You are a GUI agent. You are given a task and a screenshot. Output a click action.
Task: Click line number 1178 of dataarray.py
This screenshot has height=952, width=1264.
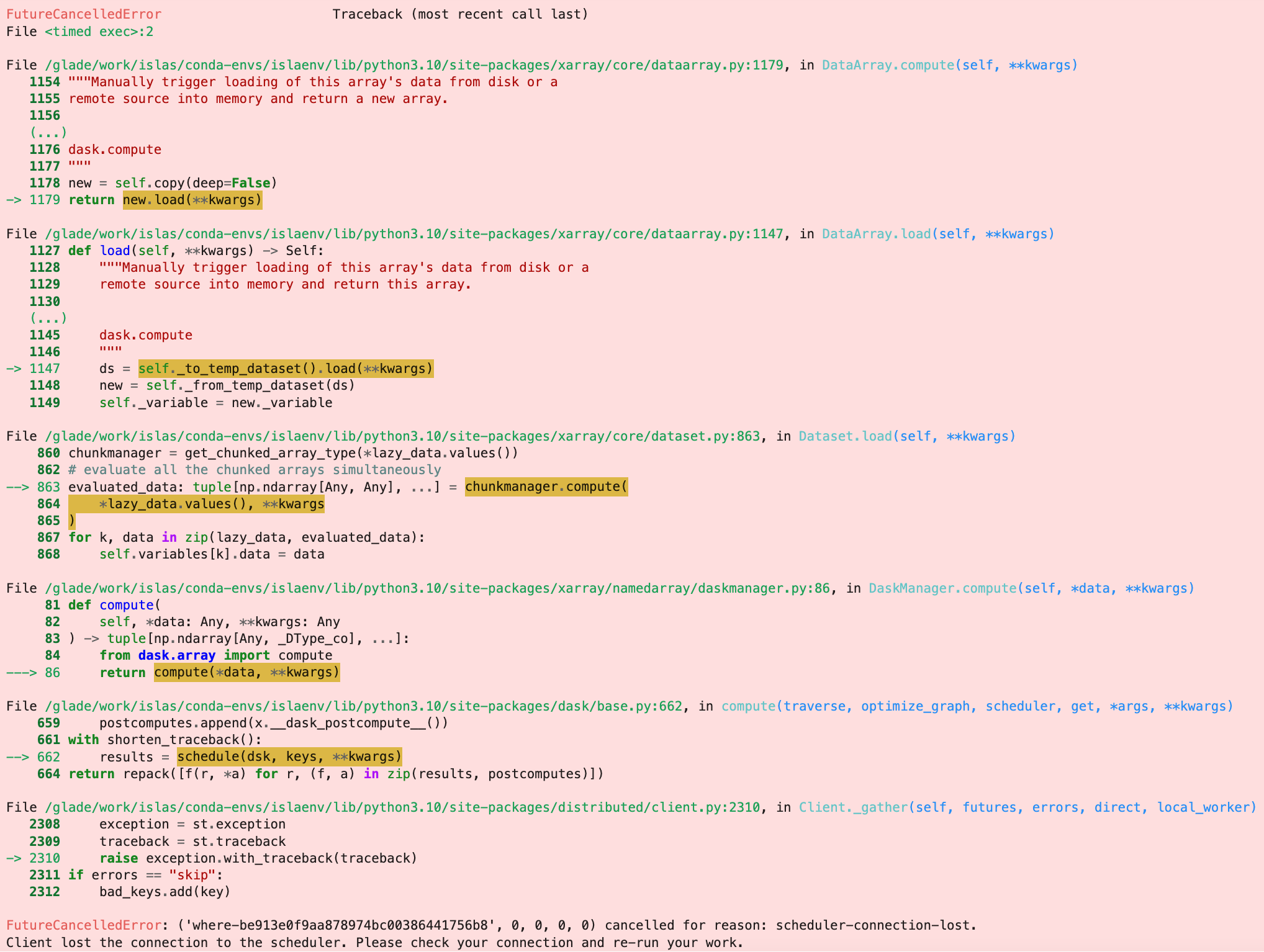coord(45,183)
